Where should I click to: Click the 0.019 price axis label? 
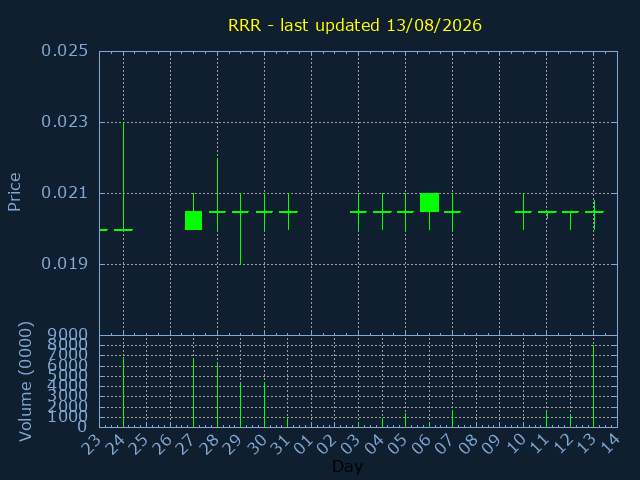(x=64, y=264)
